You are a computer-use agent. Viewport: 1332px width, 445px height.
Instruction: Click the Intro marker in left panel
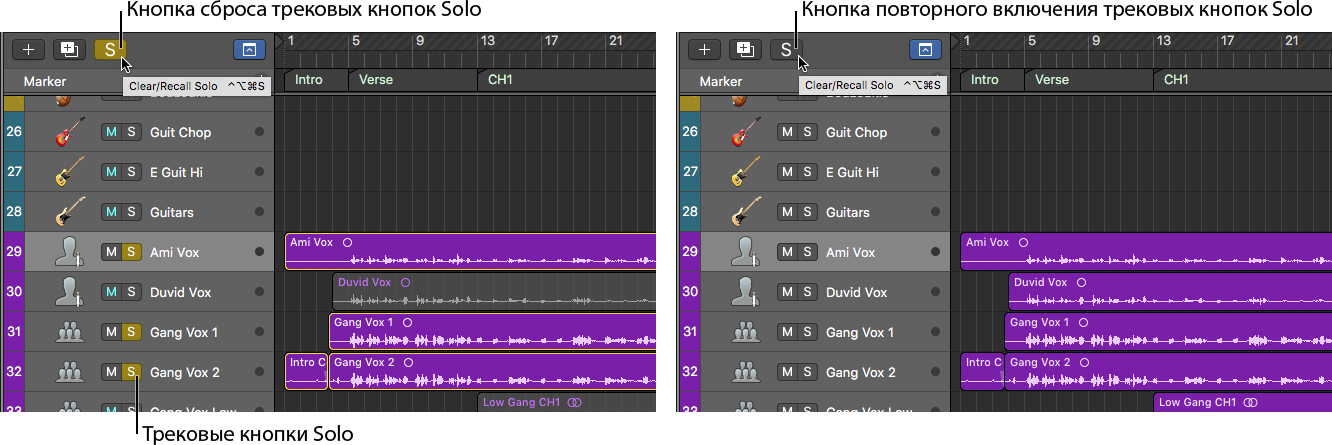315,80
